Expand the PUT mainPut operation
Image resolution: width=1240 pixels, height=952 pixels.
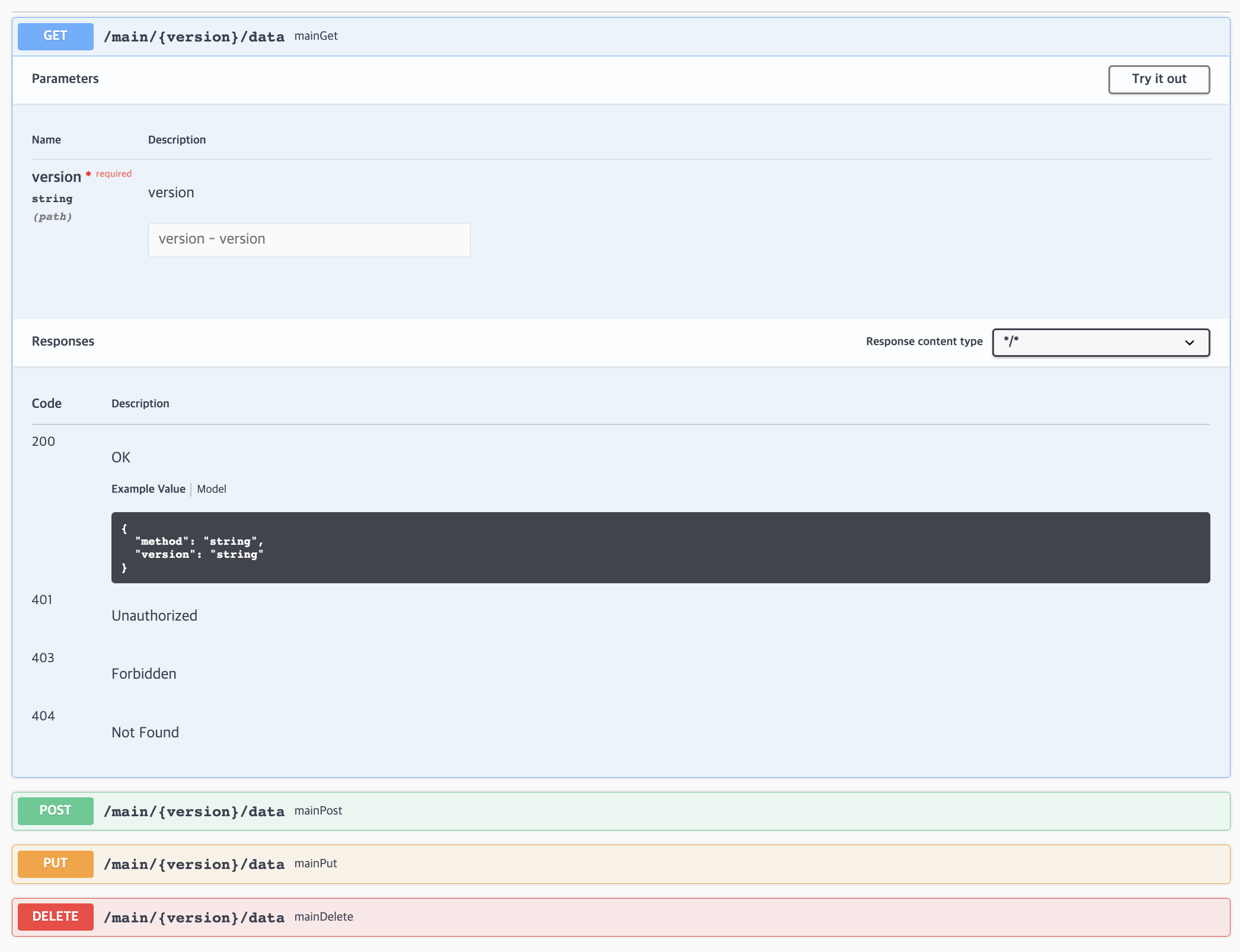pos(711,864)
